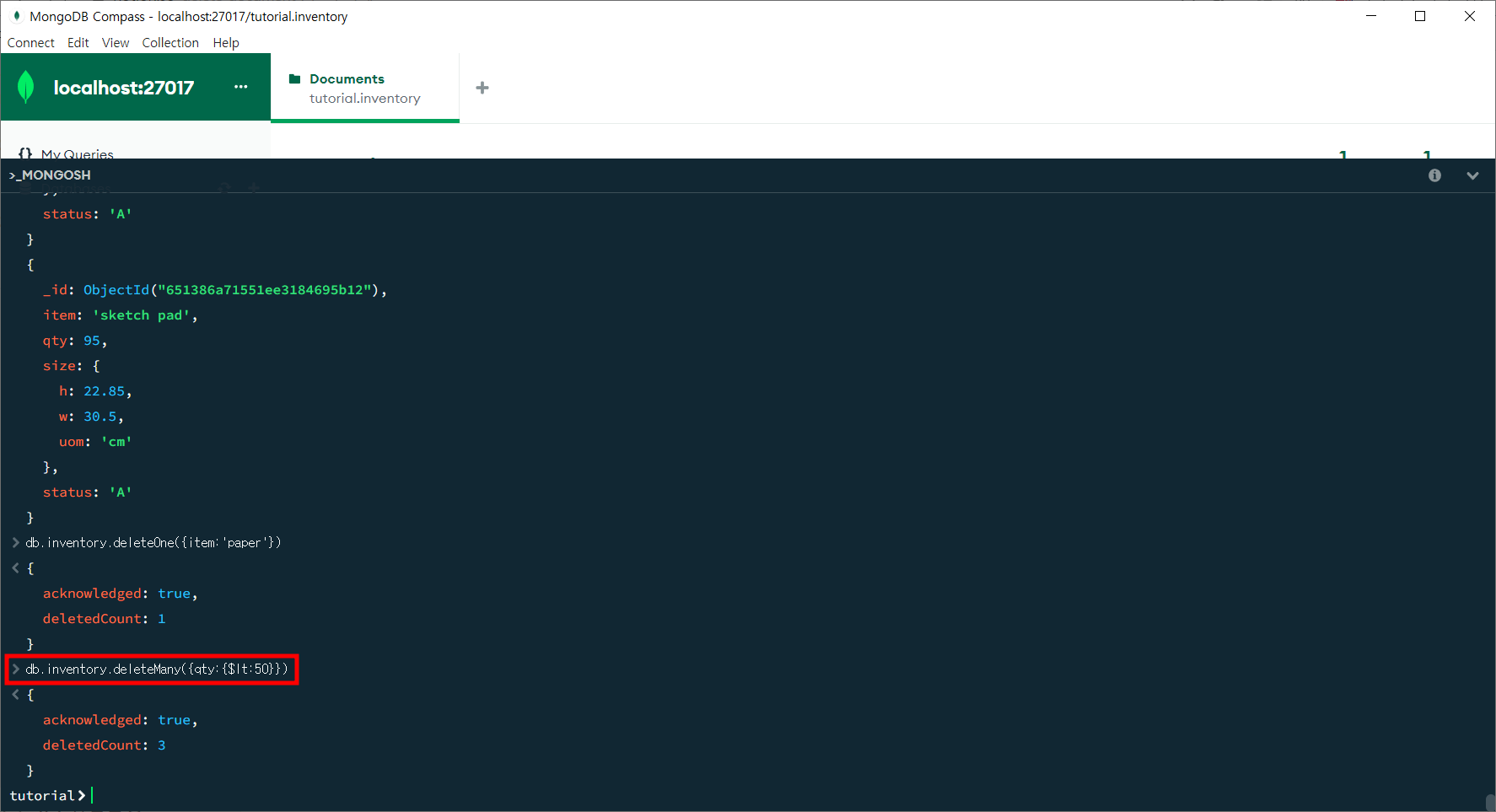The width and height of the screenshot is (1496, 812).
Task: Select the Documents tutorial.inventory tab
Action: [x=365, y=88]
